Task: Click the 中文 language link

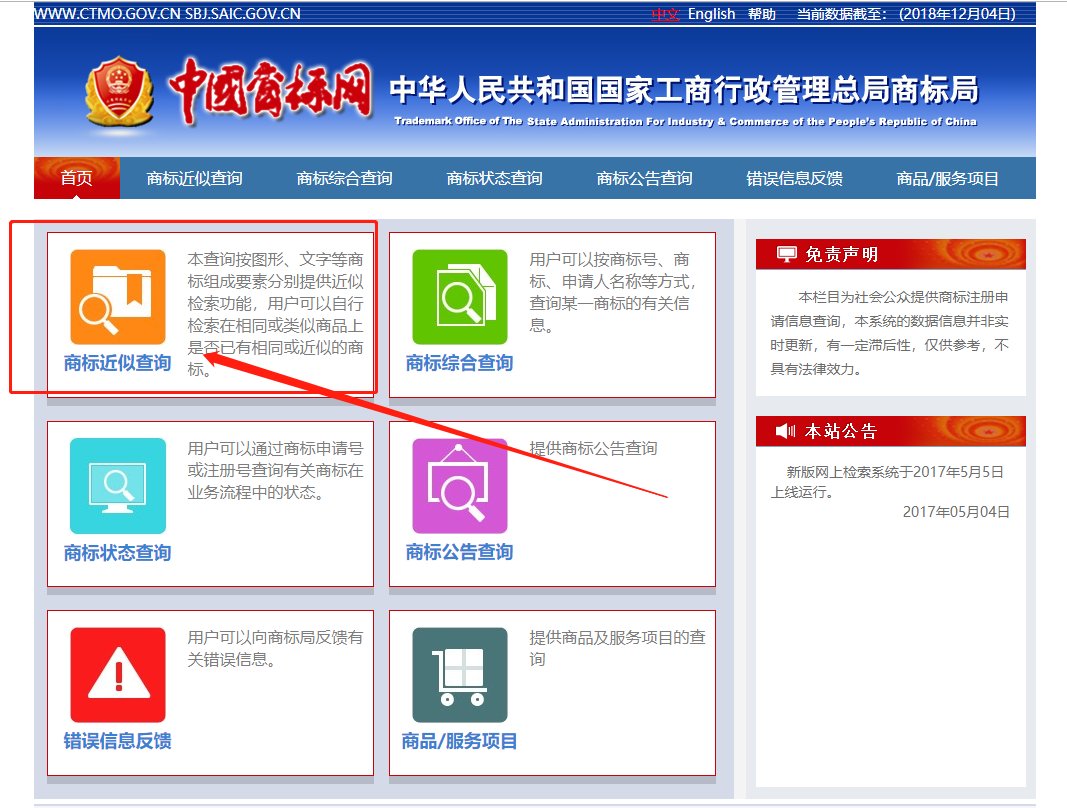Action: click(x=665, y=14)
